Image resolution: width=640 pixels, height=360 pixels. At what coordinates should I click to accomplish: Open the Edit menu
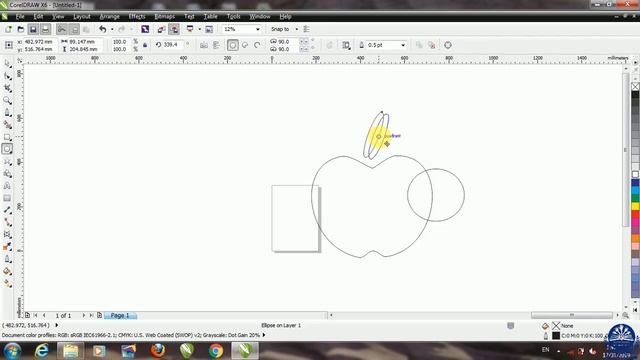click(x=38, y=16)
